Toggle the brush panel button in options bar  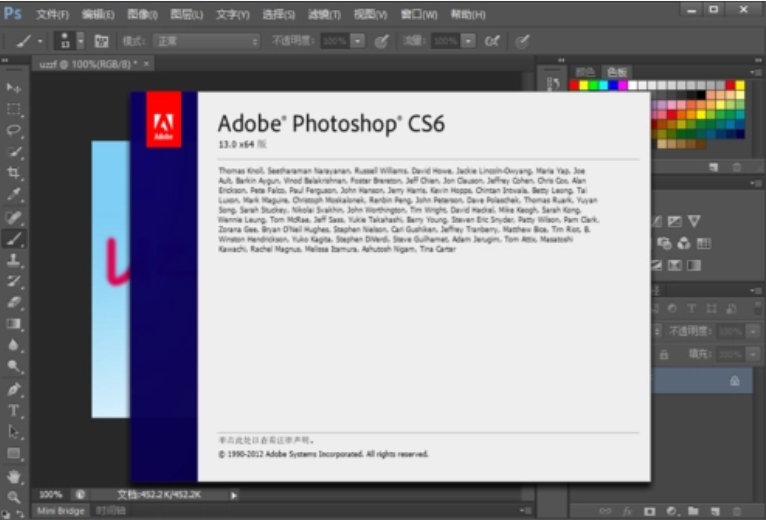(101, 41)
